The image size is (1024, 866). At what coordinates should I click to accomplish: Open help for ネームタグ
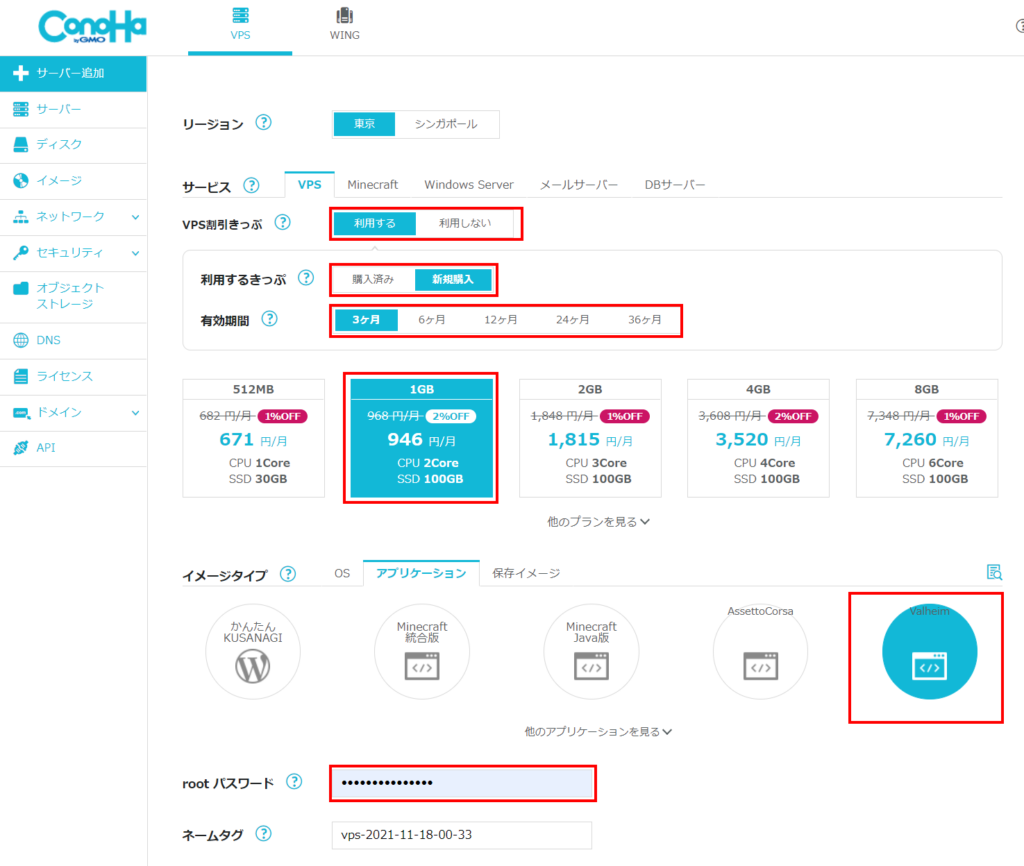pyautogui.click(x=263, y=833)
